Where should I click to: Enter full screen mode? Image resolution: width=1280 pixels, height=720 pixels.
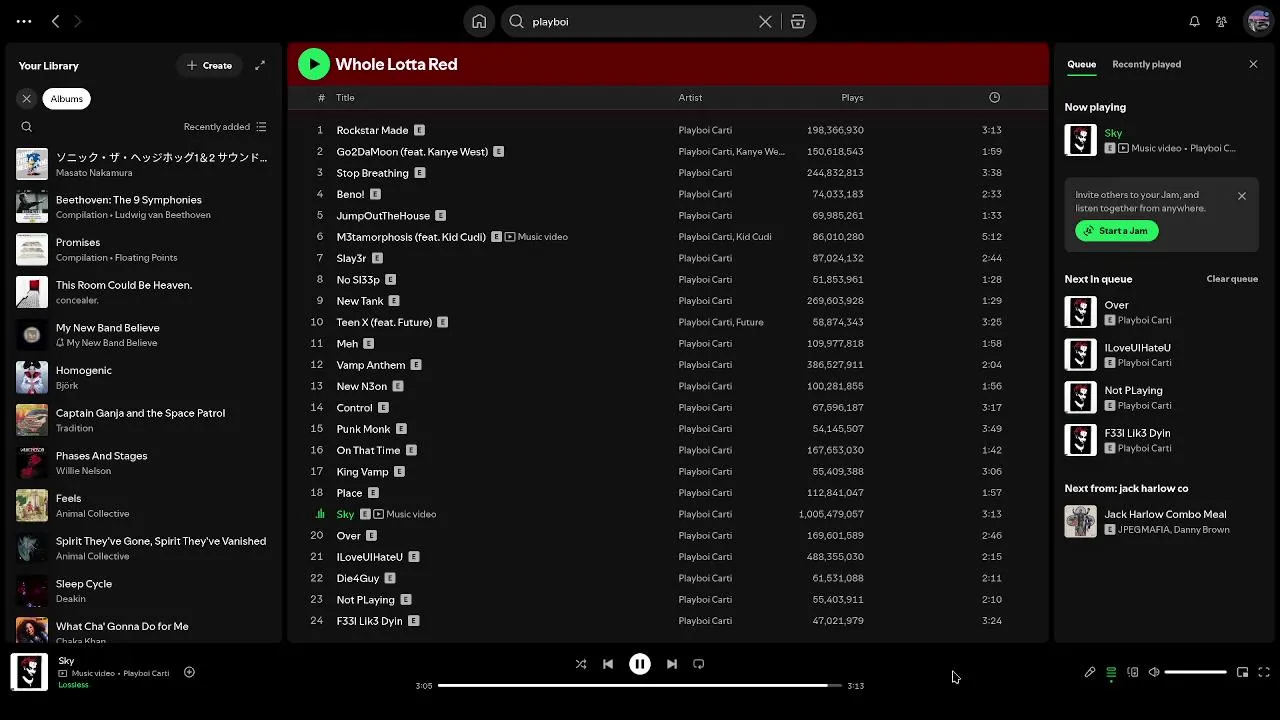click(x=1264, y=672)
